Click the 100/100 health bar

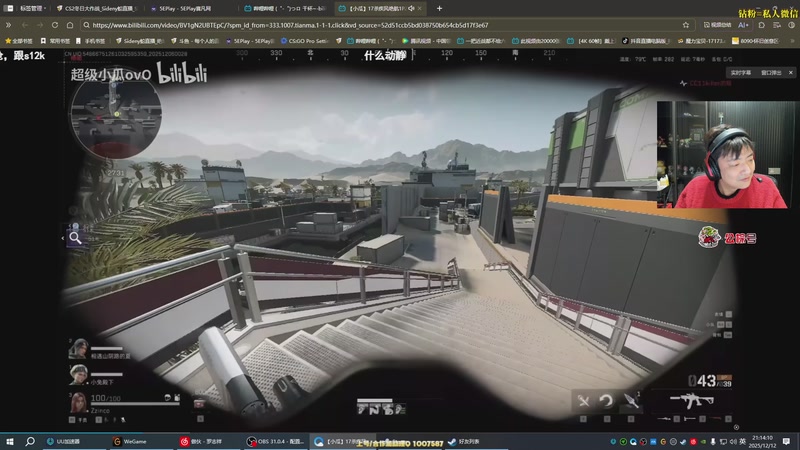[x=135, y=403]
